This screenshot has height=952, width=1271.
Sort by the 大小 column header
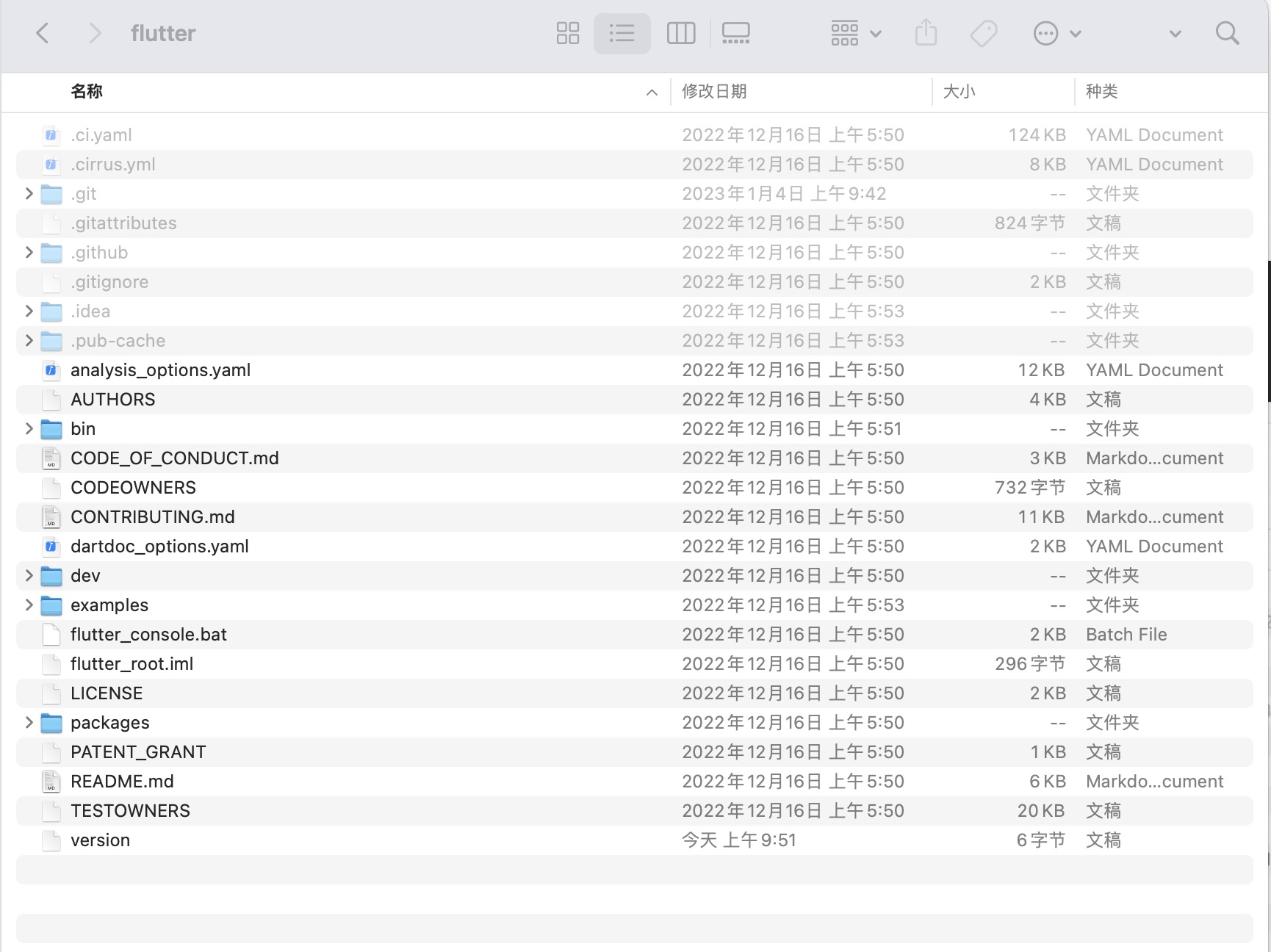coord(959,91)
